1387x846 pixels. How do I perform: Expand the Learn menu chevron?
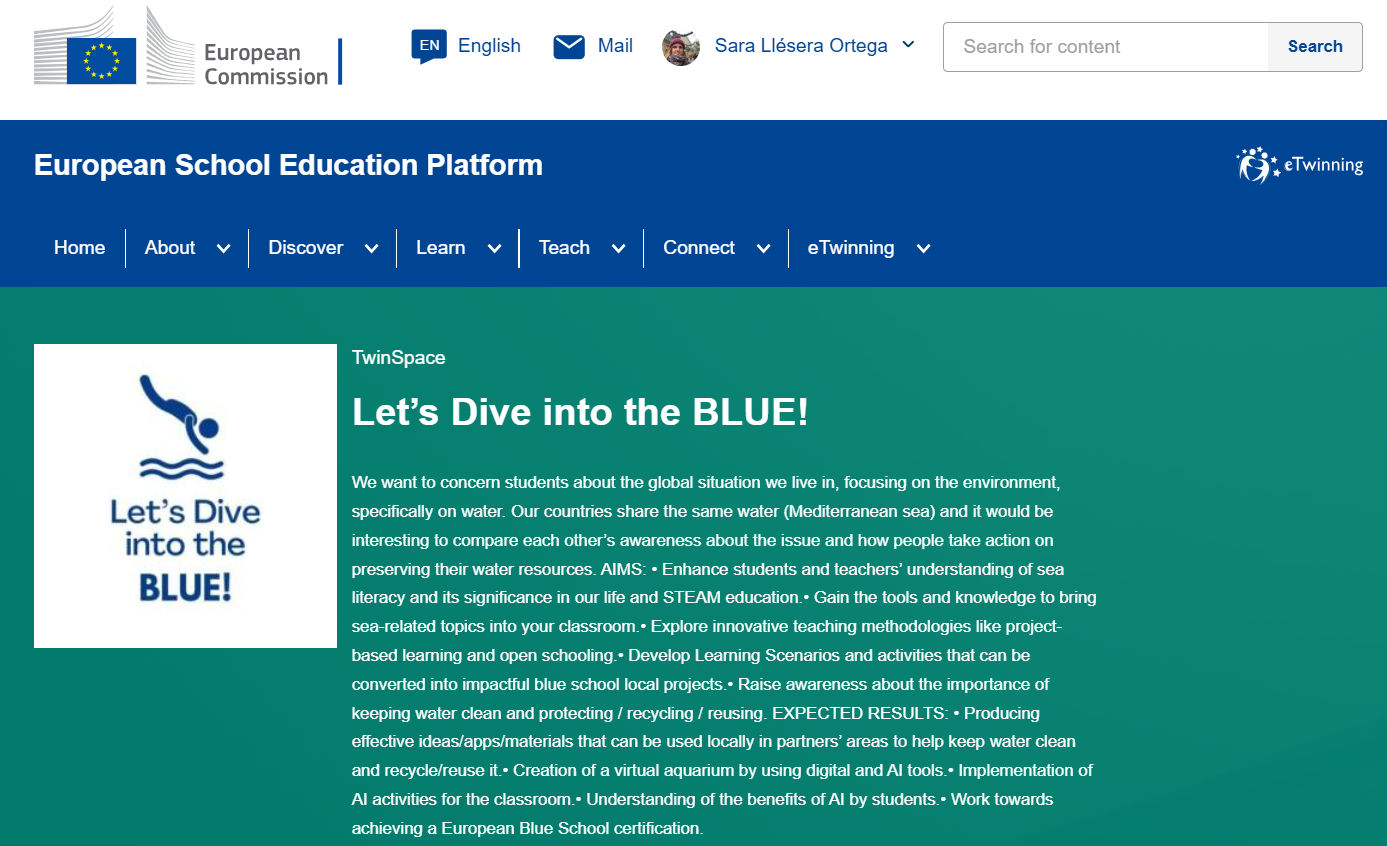coord(494,249)
